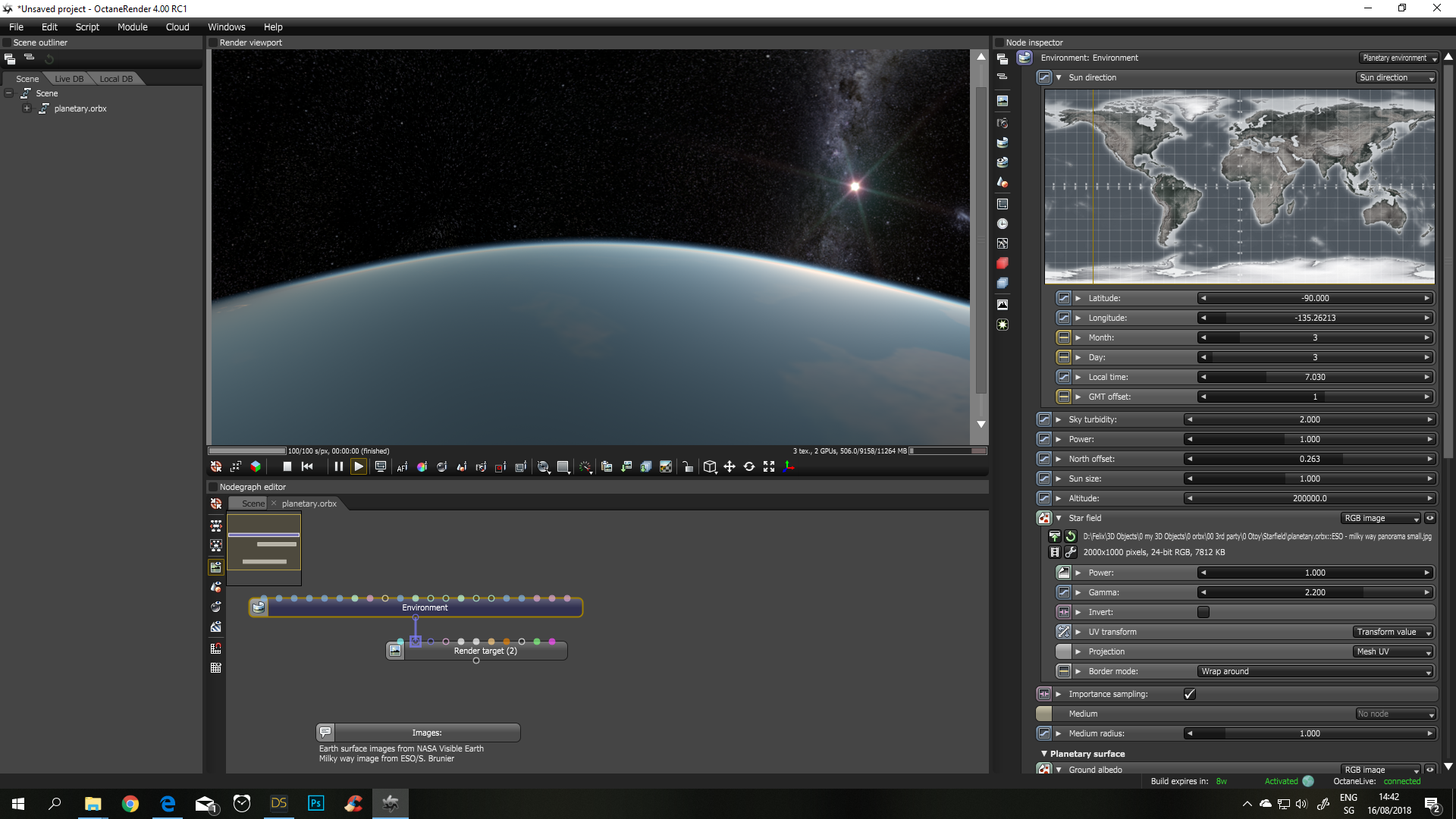
Task: Restart render with rewind button
Action: point(307,466)
